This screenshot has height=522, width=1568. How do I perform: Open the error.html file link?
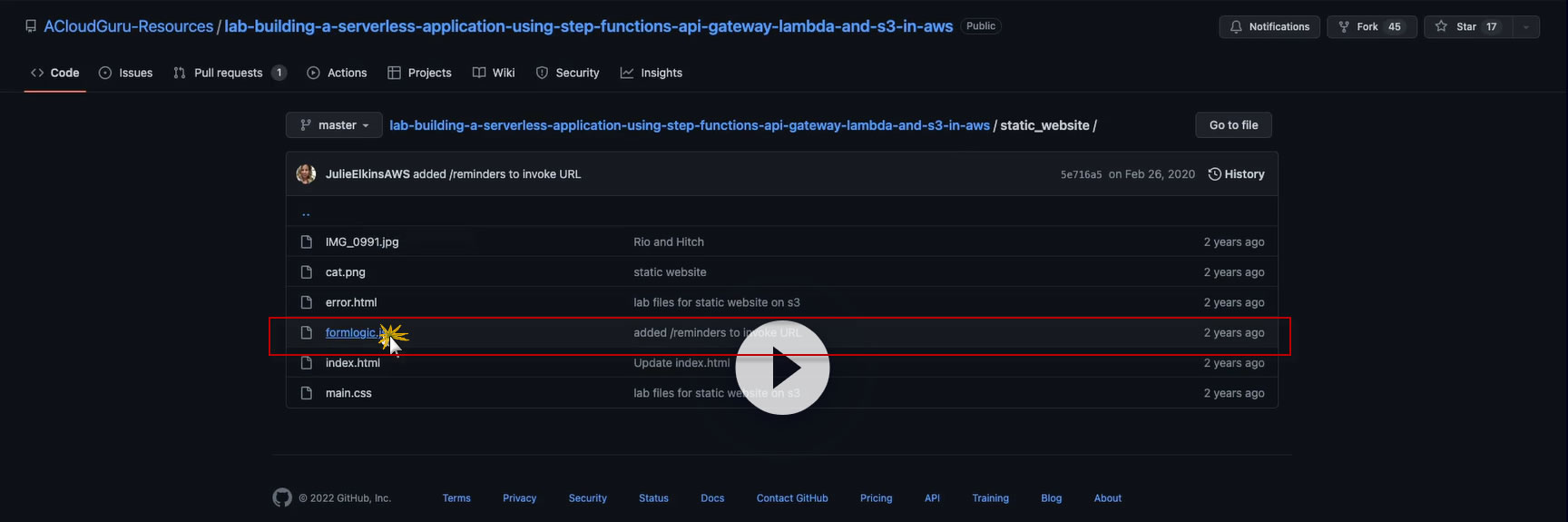(x=351, y=302)
